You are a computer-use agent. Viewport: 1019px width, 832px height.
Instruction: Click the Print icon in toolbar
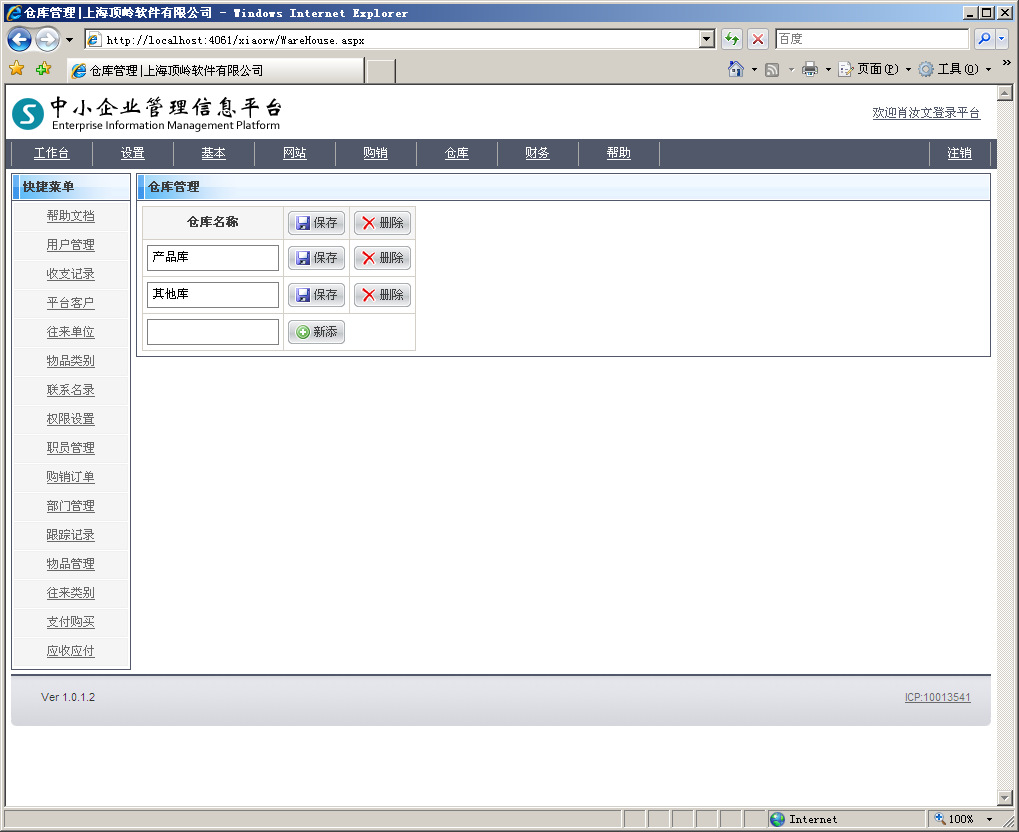coord(810,69)
